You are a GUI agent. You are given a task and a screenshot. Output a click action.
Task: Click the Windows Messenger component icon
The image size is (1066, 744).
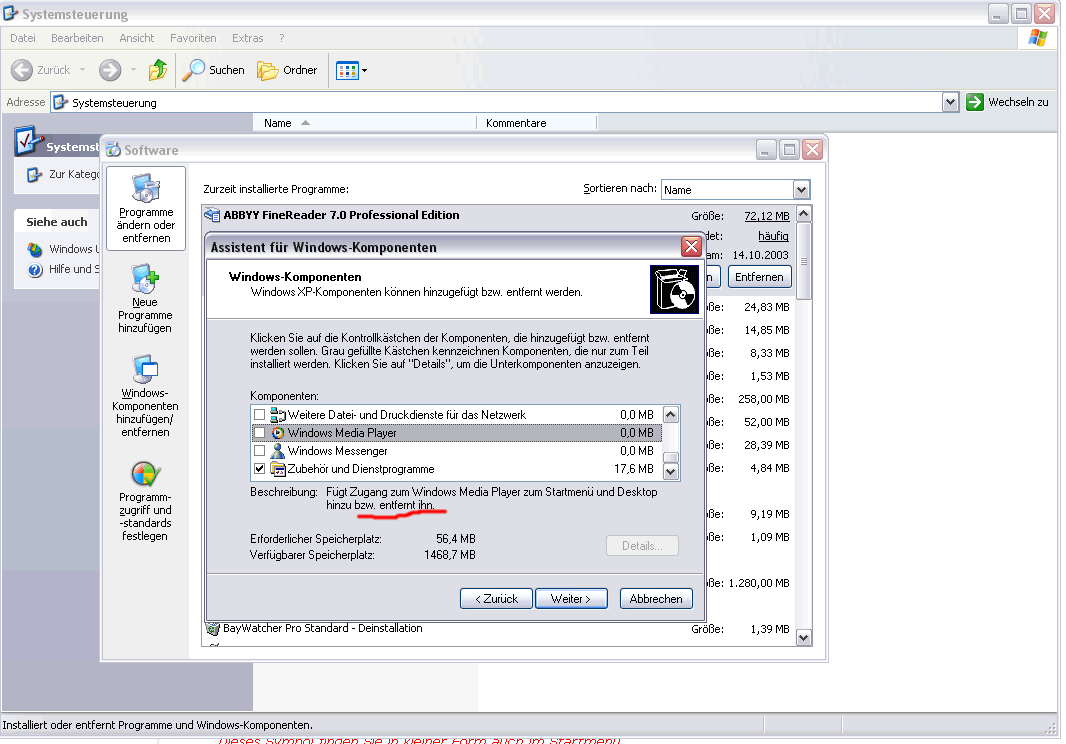click(x=277, y=451)
